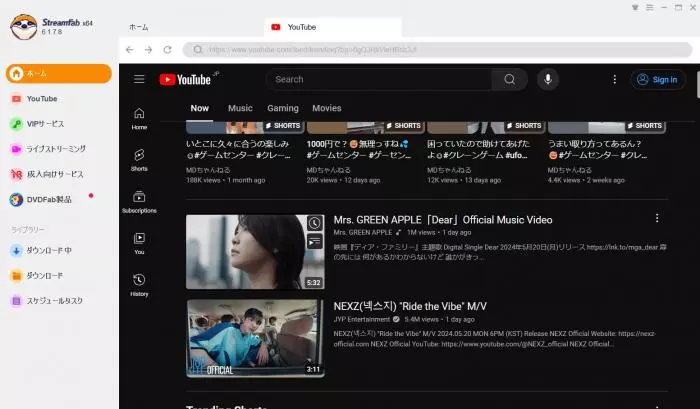The image size is (700, 409).
Task: Open YouTube settings three-dot menu
Action: (615, 79)
